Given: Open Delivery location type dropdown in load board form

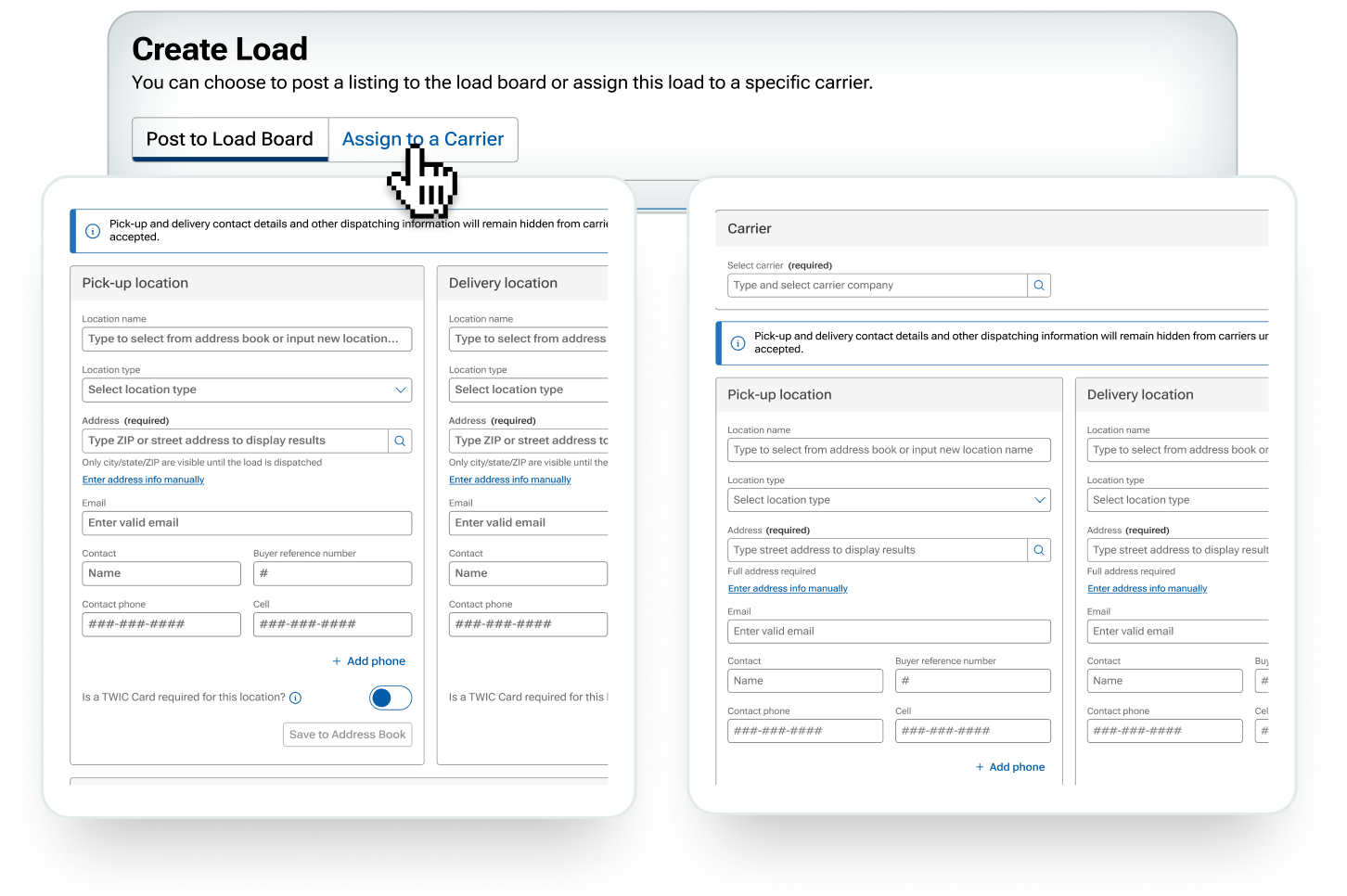Looking at the screenshot, I should pyautogui.click(x=529, y=390).
